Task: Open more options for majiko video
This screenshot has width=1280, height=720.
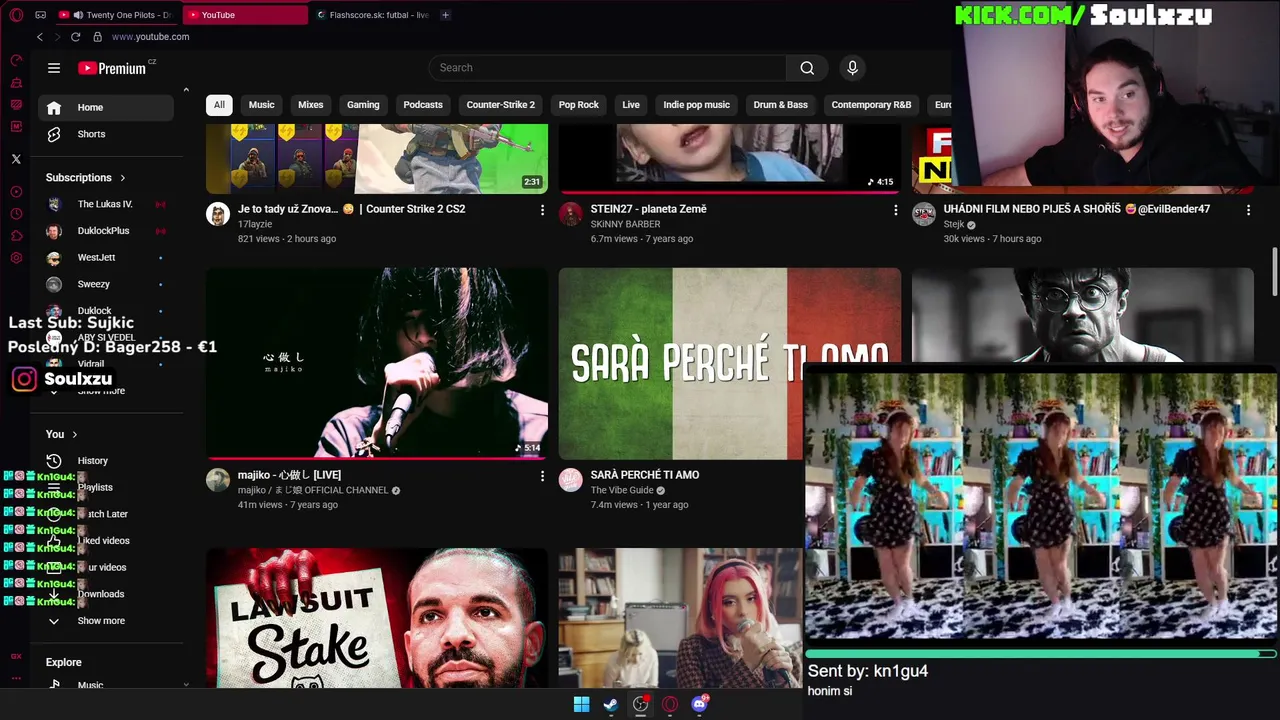Action: 542,476
